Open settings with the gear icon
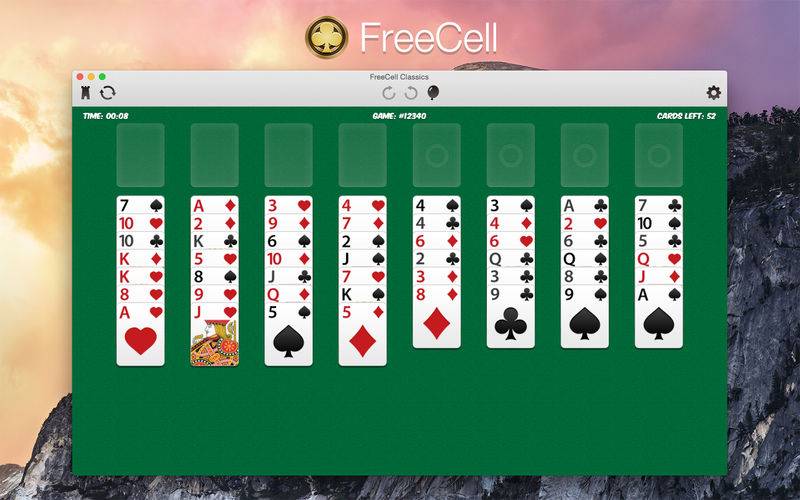Screen dimensions: 800x500 click(713, 92)
